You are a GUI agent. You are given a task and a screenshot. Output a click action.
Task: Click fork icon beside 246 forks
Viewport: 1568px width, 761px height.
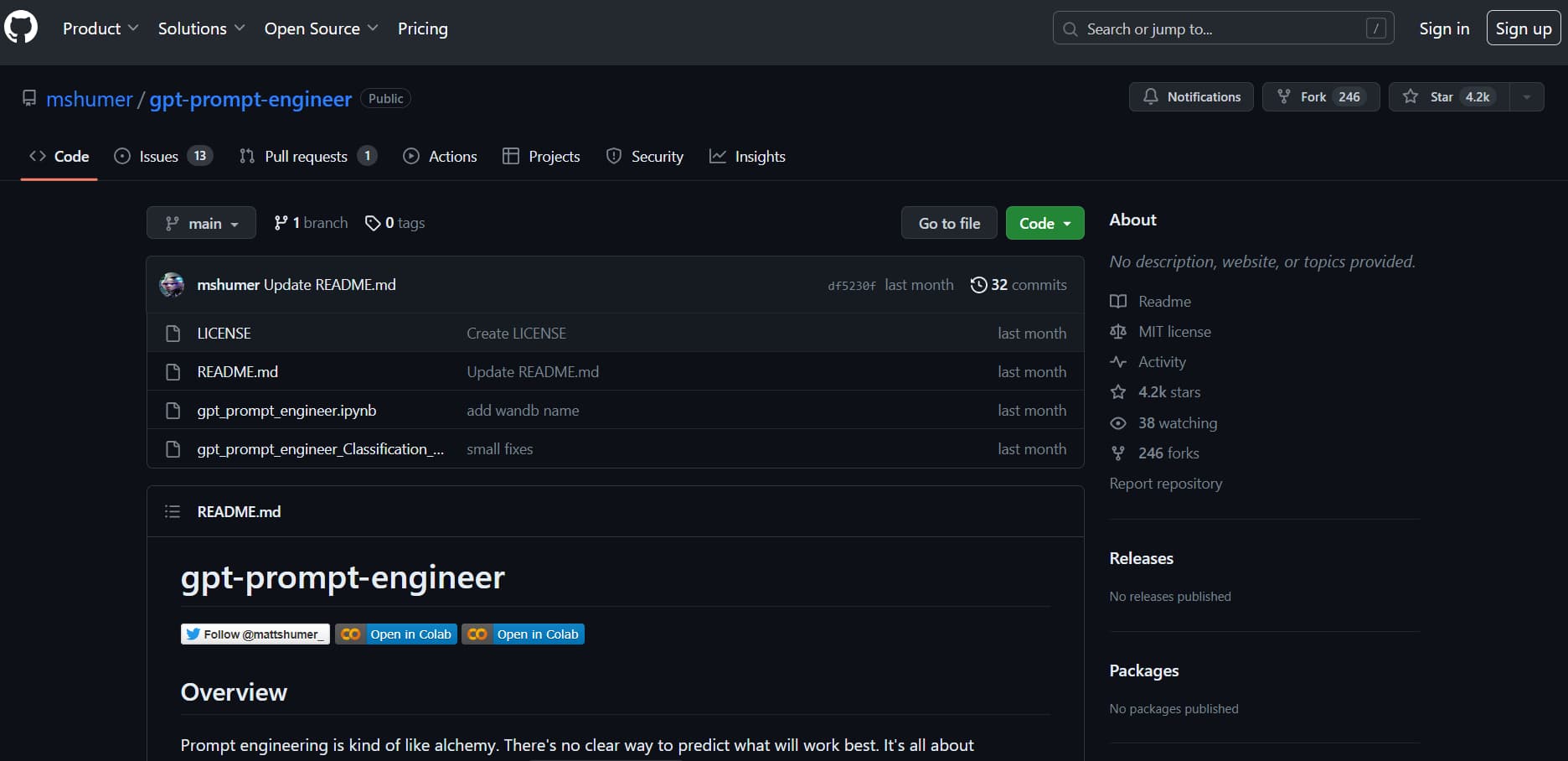coord(1118,453)
